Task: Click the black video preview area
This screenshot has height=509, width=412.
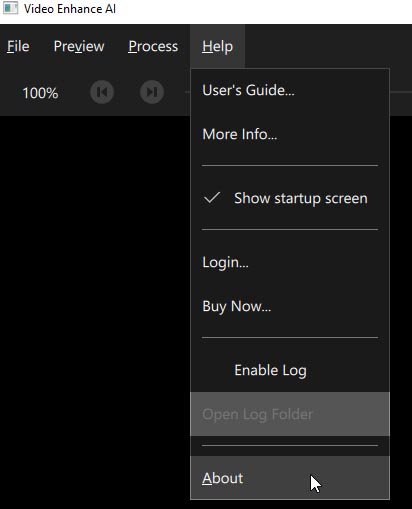Action: click(x=95, y=312)
